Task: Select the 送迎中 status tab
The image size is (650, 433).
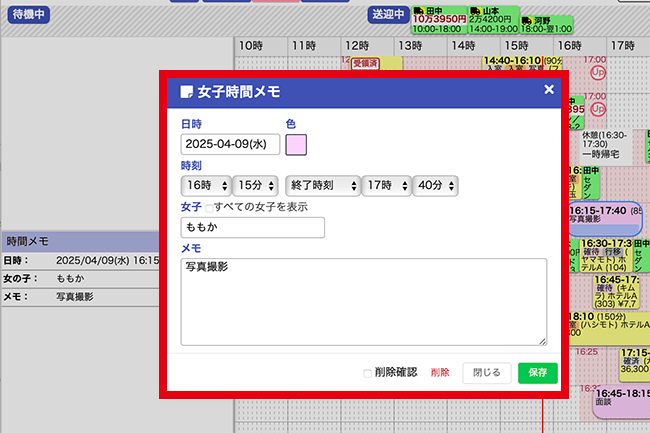Action: tap(388, 14)
